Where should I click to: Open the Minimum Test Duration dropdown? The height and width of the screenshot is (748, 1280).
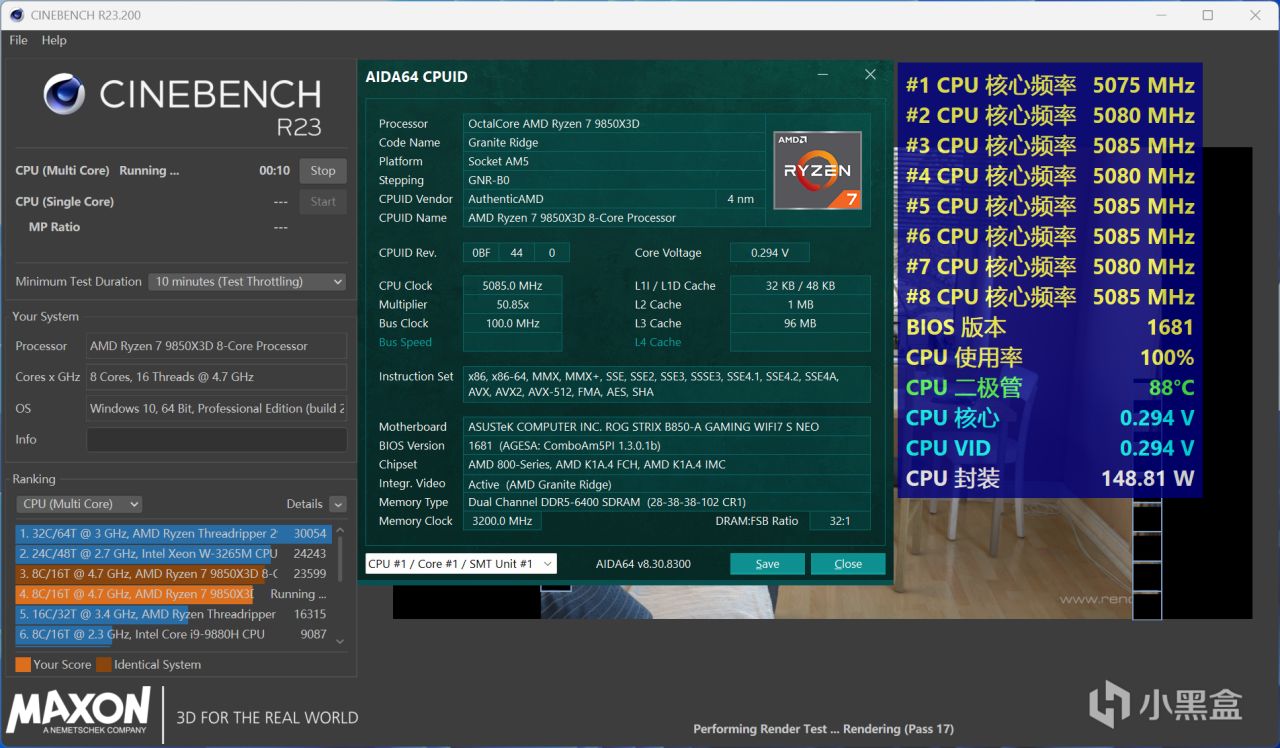click(x=248, y=282)
